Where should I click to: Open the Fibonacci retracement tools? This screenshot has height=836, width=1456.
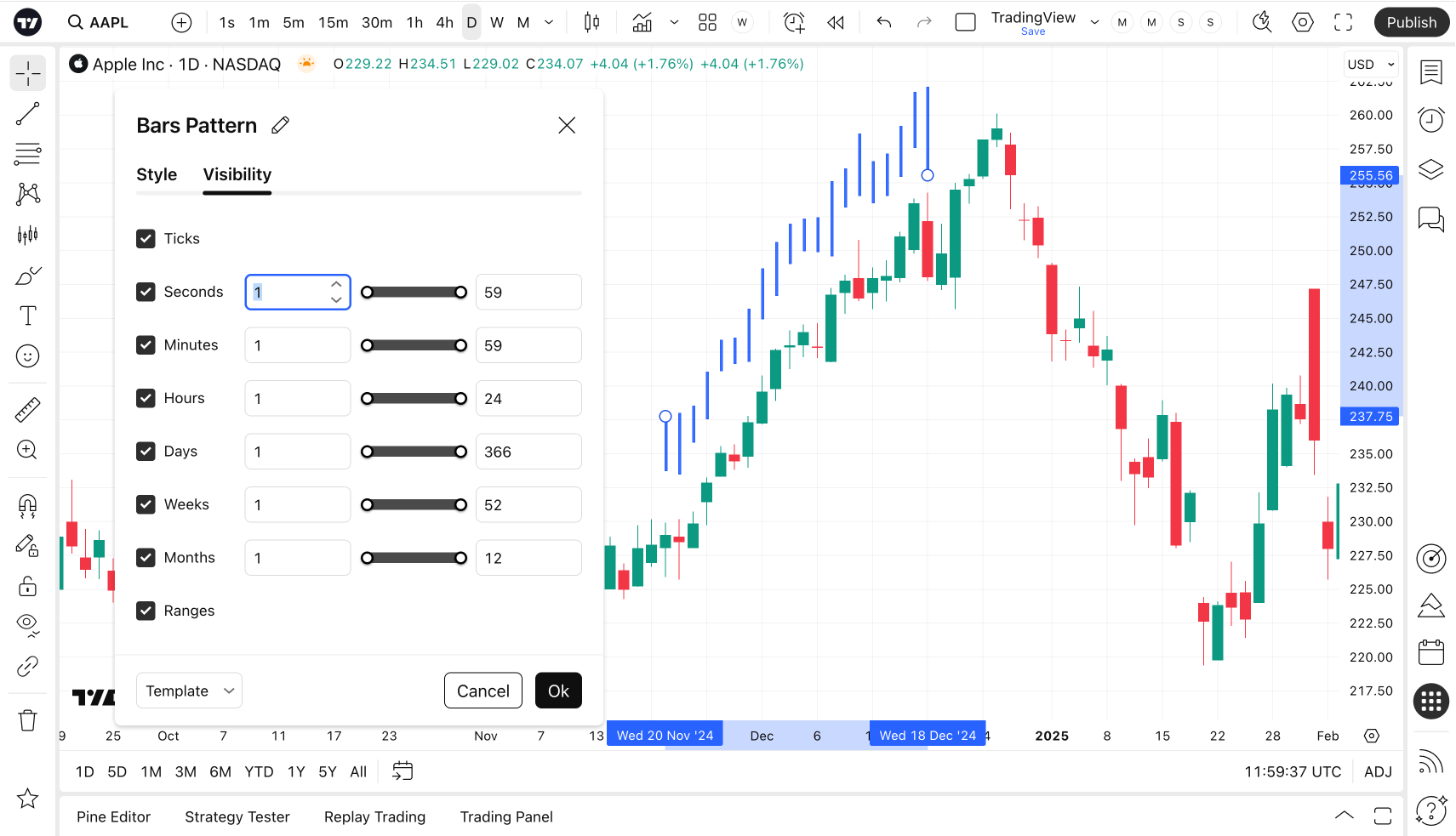27,154
